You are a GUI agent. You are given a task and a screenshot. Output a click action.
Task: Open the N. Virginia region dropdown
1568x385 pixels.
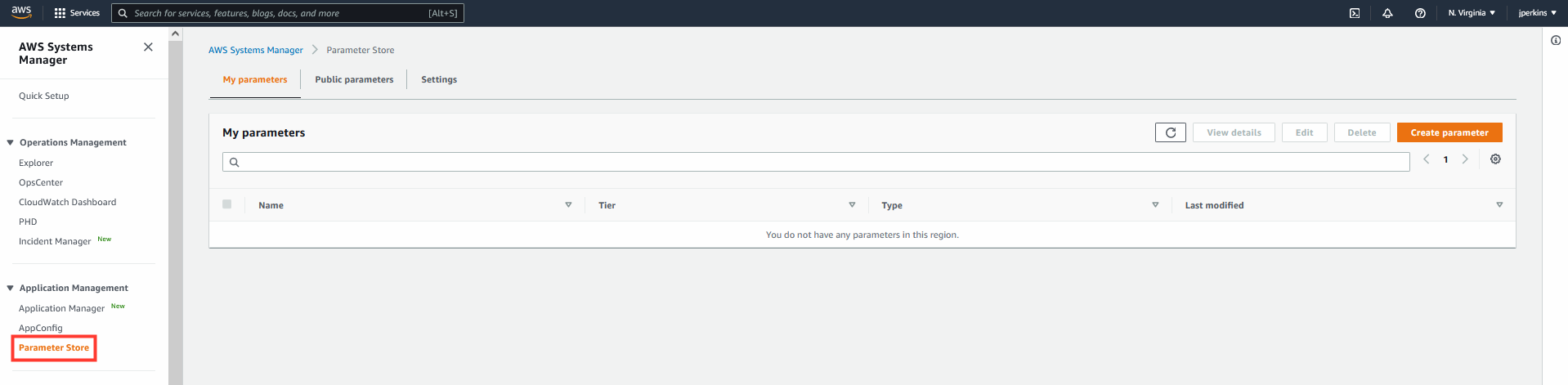1472,13
